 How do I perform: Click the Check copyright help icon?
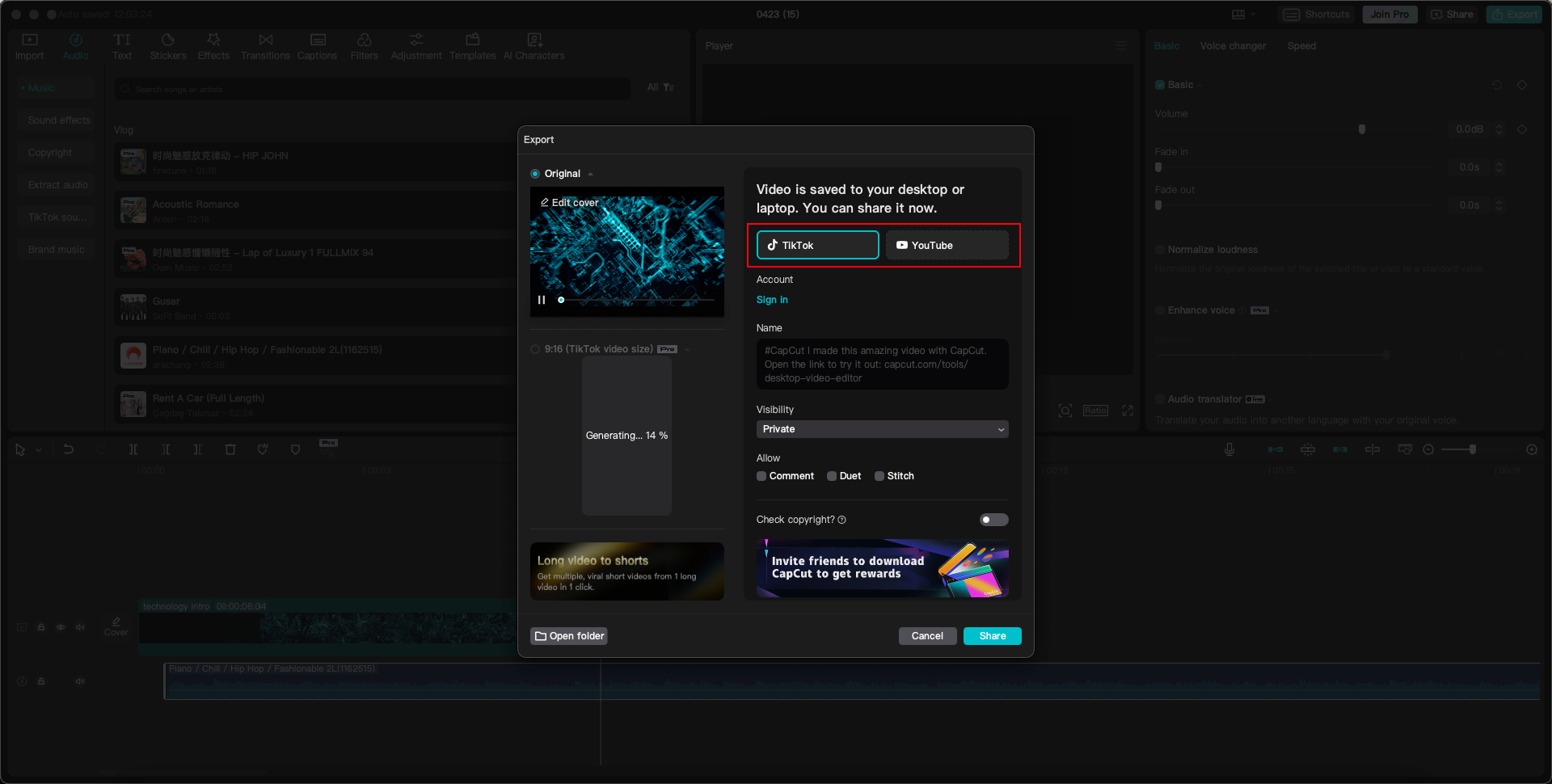842,520
